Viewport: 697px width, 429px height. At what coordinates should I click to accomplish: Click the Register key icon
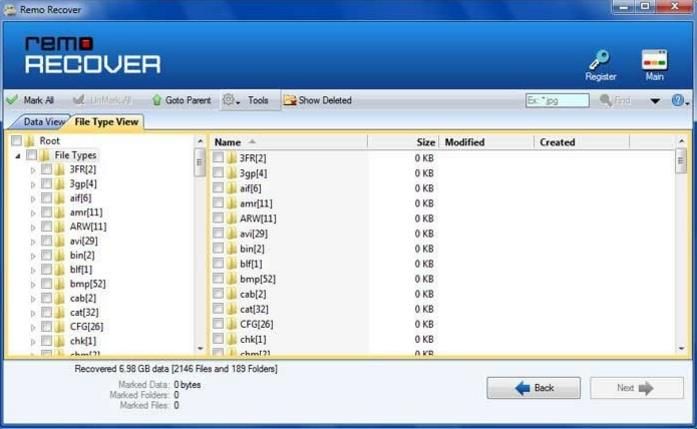tap(600, 58)
